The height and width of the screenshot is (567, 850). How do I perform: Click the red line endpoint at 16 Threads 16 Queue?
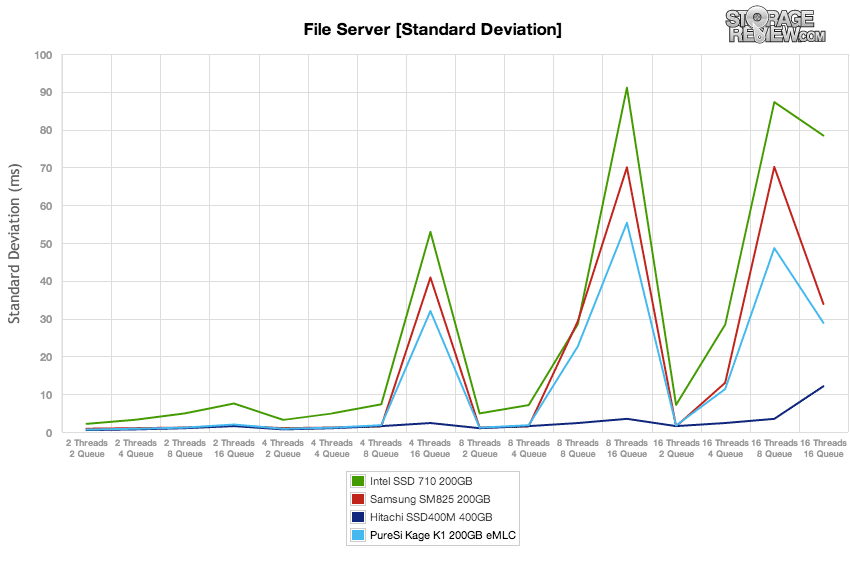tap(823, 304)
